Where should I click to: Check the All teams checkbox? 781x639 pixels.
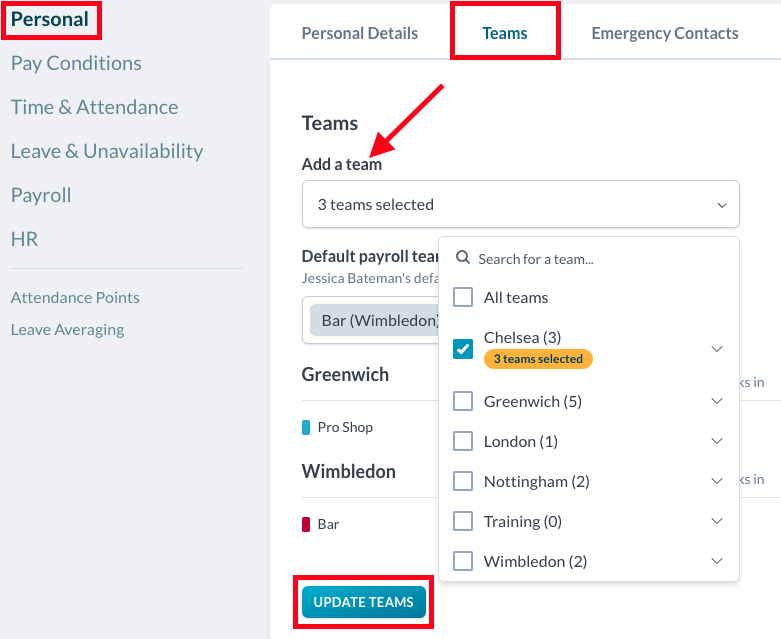(463, 297)
